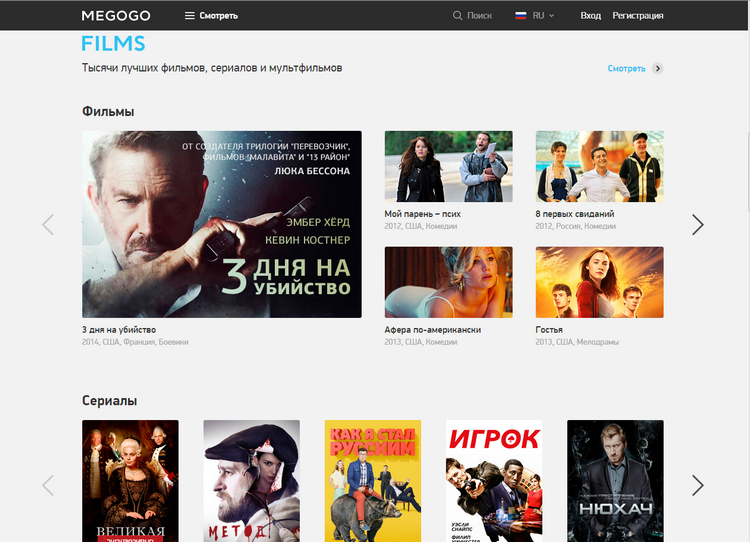Click the MEGOGO logo

pyautogui.click(x=116, y=16)
